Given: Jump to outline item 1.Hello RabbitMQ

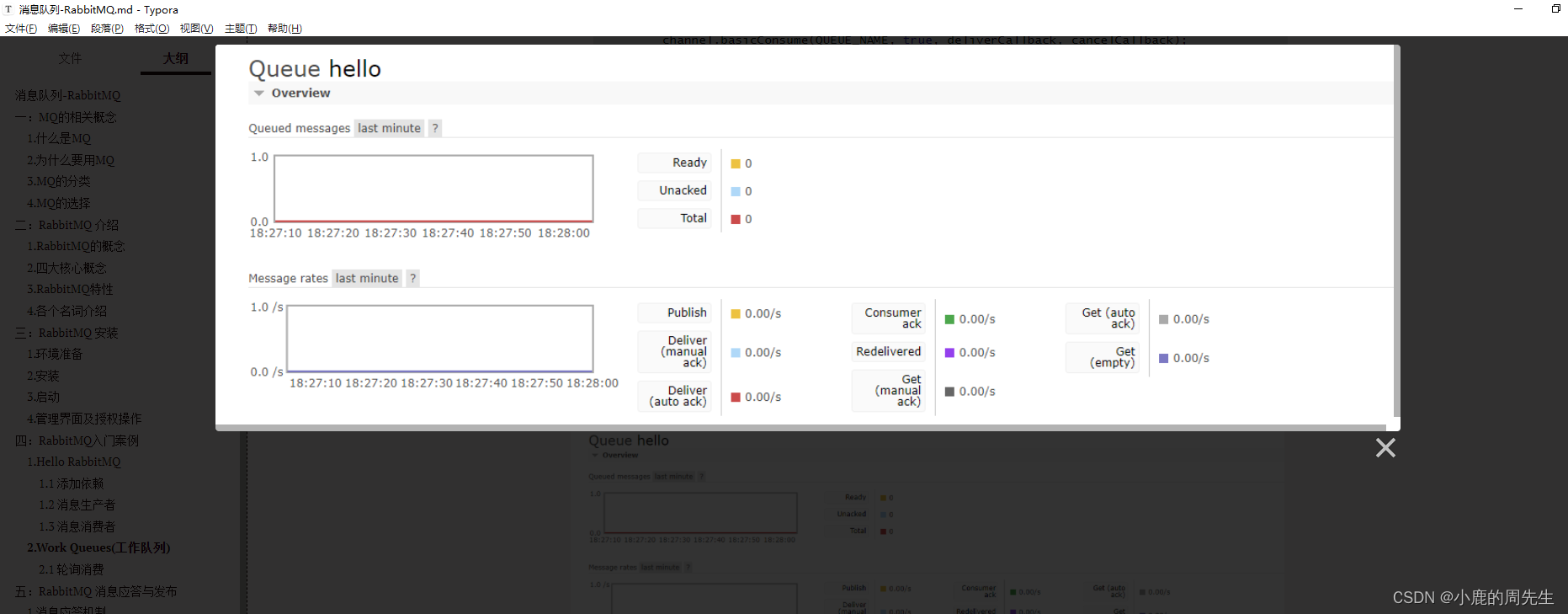Looking at the screenshot, I should point(74,462).
